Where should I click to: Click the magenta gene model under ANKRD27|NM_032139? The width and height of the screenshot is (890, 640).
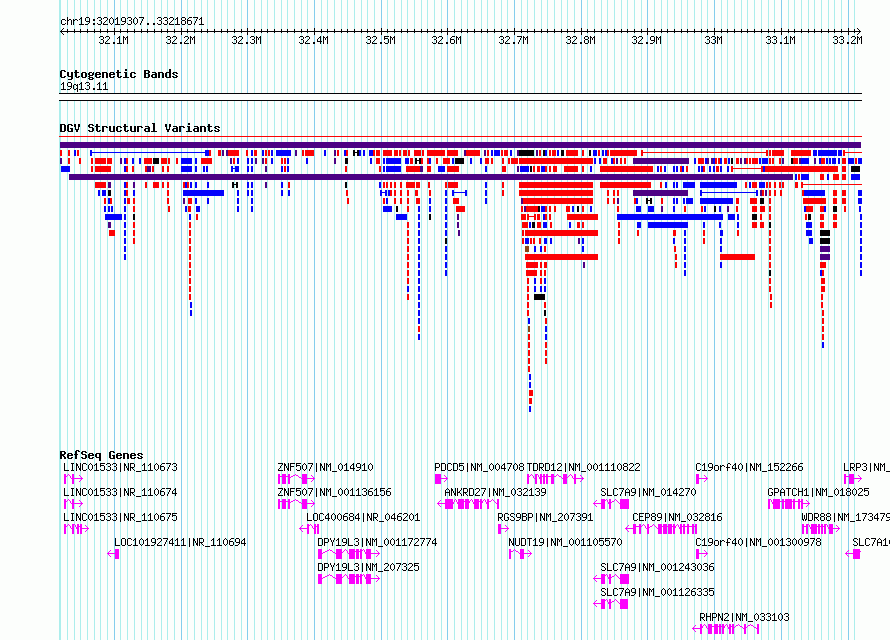tap(468, 504)
